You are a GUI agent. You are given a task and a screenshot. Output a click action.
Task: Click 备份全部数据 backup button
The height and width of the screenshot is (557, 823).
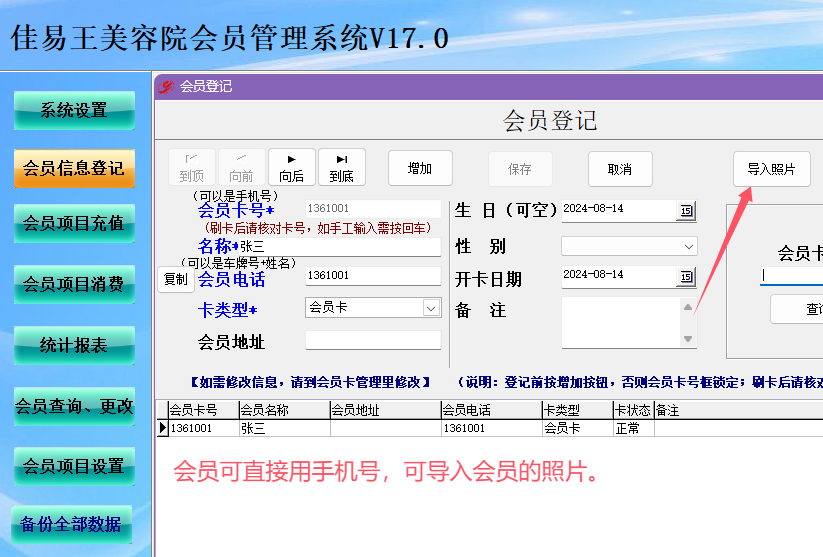[71, 524]
